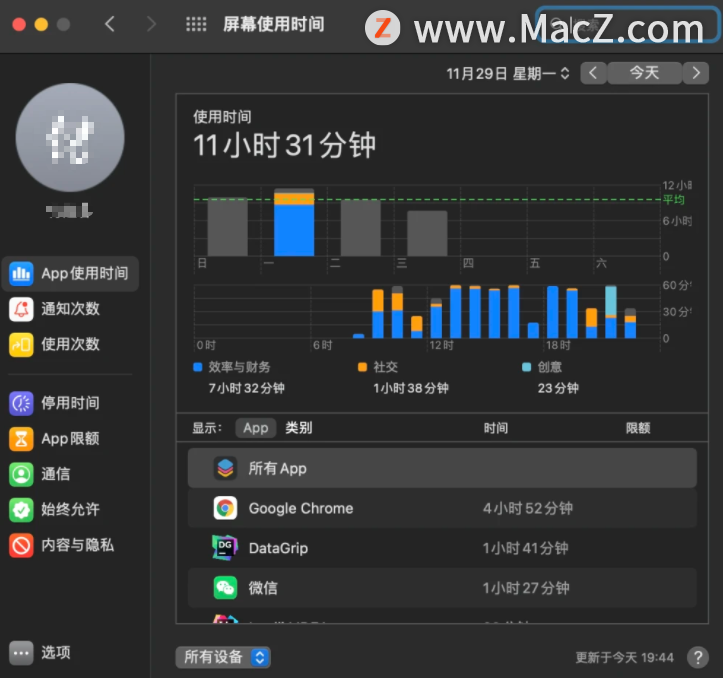Click the 时间 column header
Screen dimensions: 723x678
click(496, 428)
